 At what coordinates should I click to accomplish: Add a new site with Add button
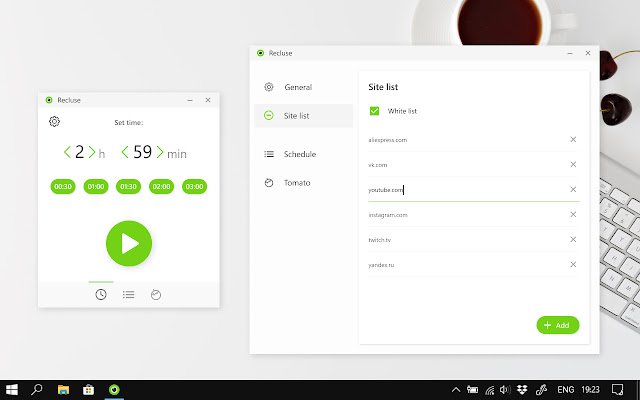pos(558,325)
